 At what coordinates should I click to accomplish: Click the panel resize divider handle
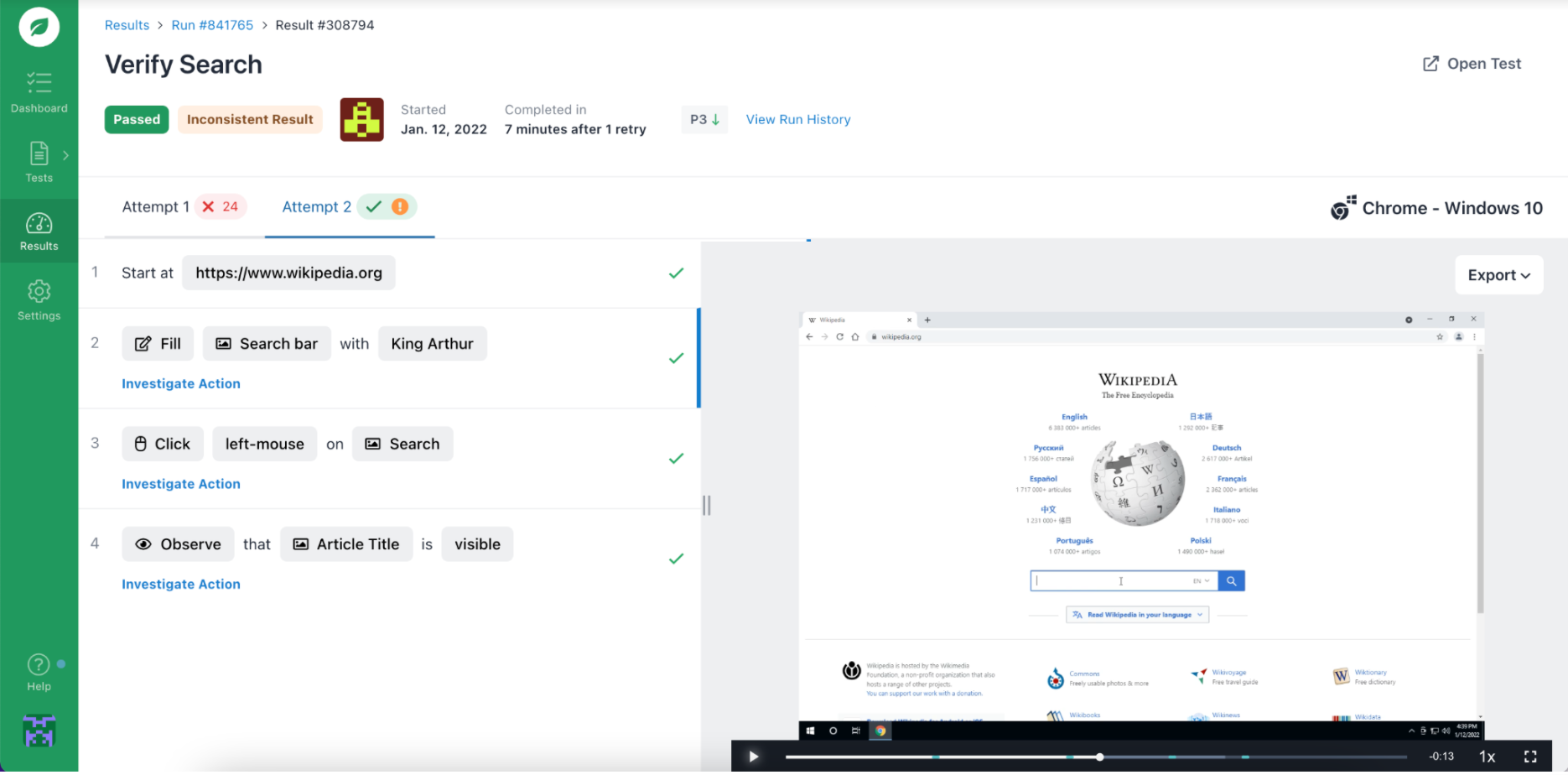tap(707, 505)
